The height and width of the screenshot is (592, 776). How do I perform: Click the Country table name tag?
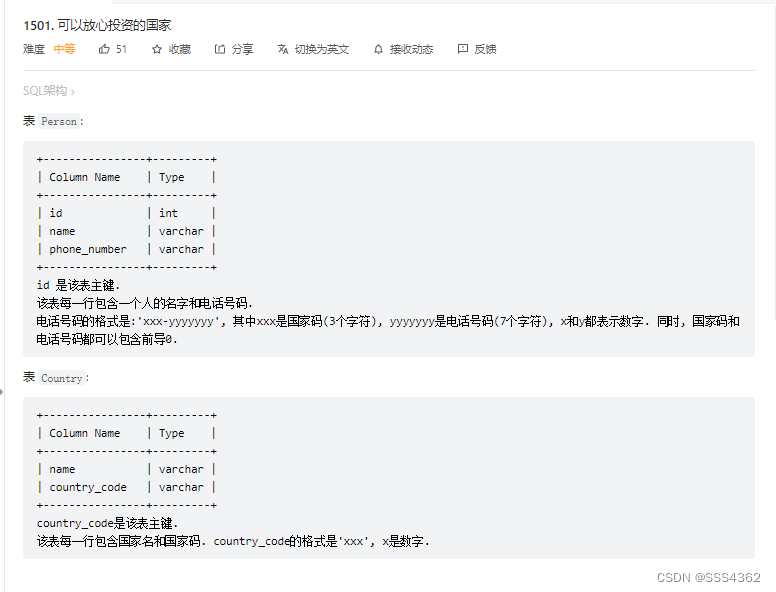(61, 378)
